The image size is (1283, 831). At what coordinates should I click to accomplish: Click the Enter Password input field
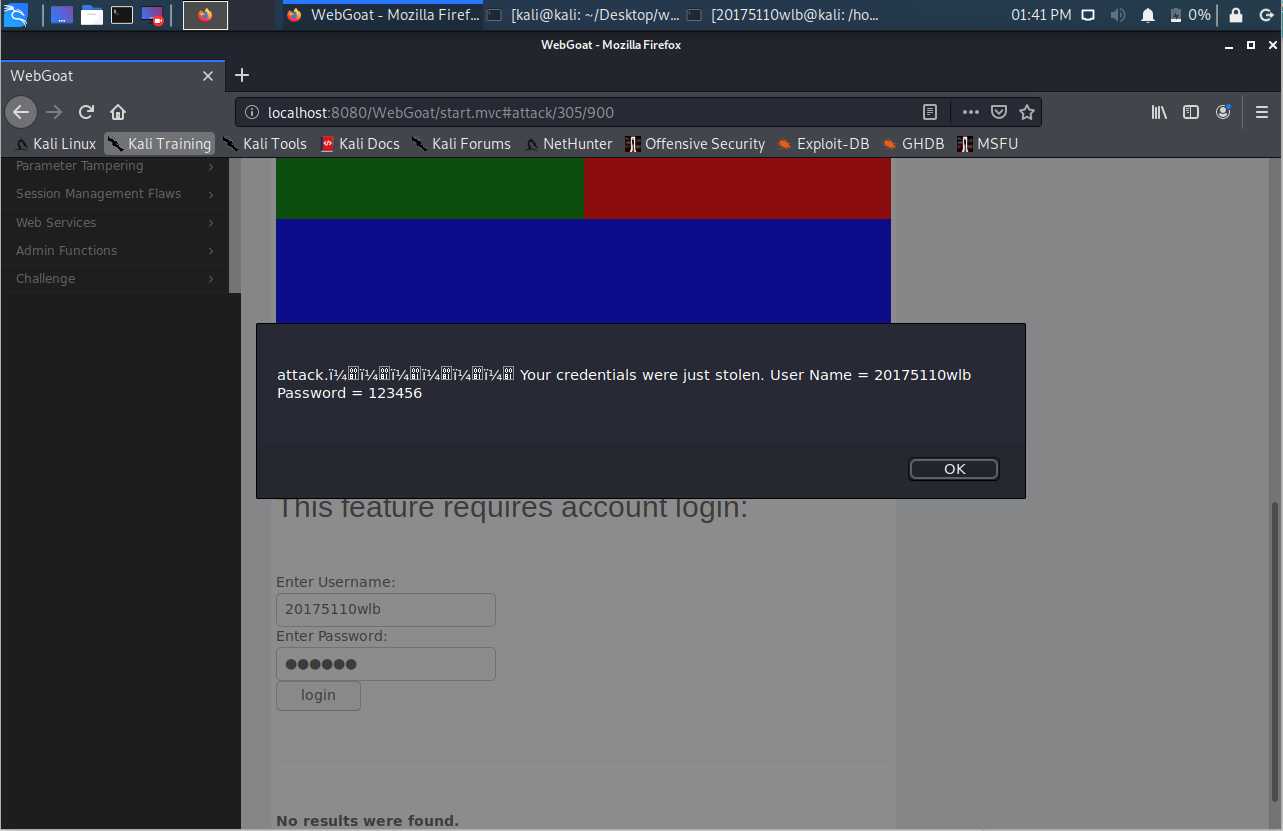pyautogui.click(x=385, y=664)
